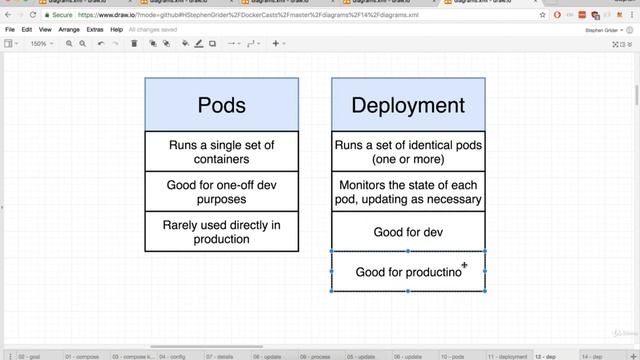The image size is (640, 360).
Task: Click the All changes saved status
Action: coord(153,30)
